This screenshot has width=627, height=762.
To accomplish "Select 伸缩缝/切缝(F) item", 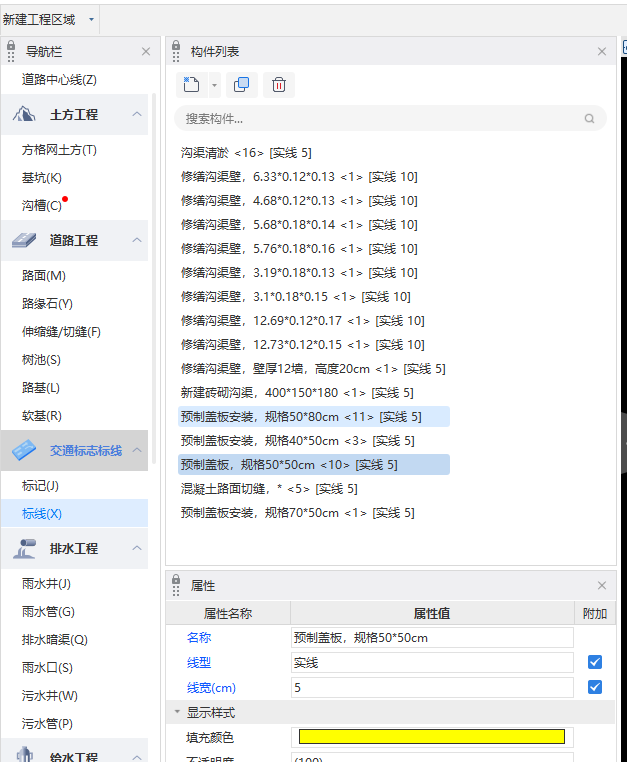I will (x=61, y=332).
